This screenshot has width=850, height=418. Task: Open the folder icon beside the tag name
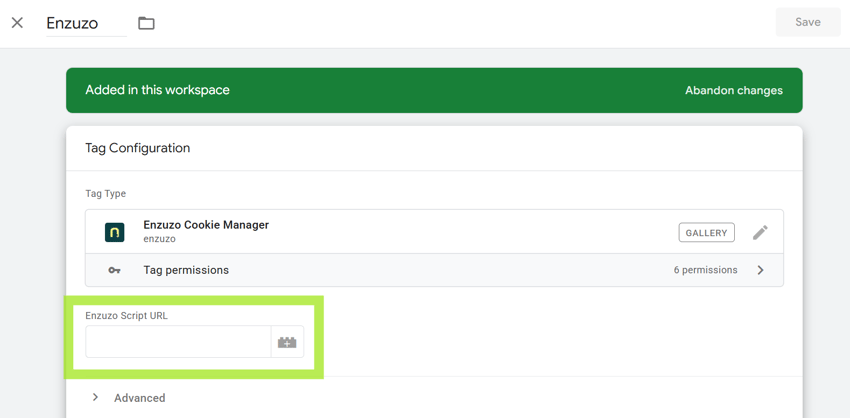pos(146,23)
